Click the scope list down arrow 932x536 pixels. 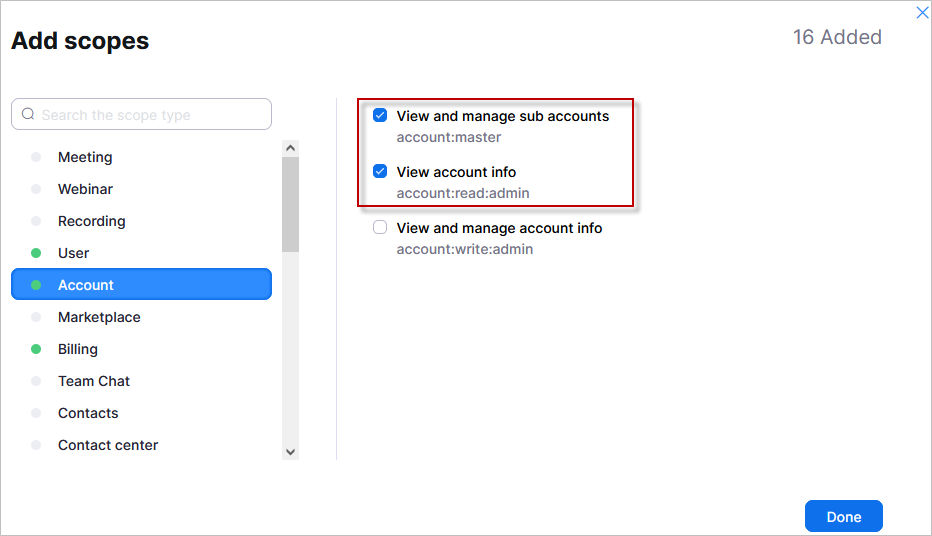tap(290, 452)
